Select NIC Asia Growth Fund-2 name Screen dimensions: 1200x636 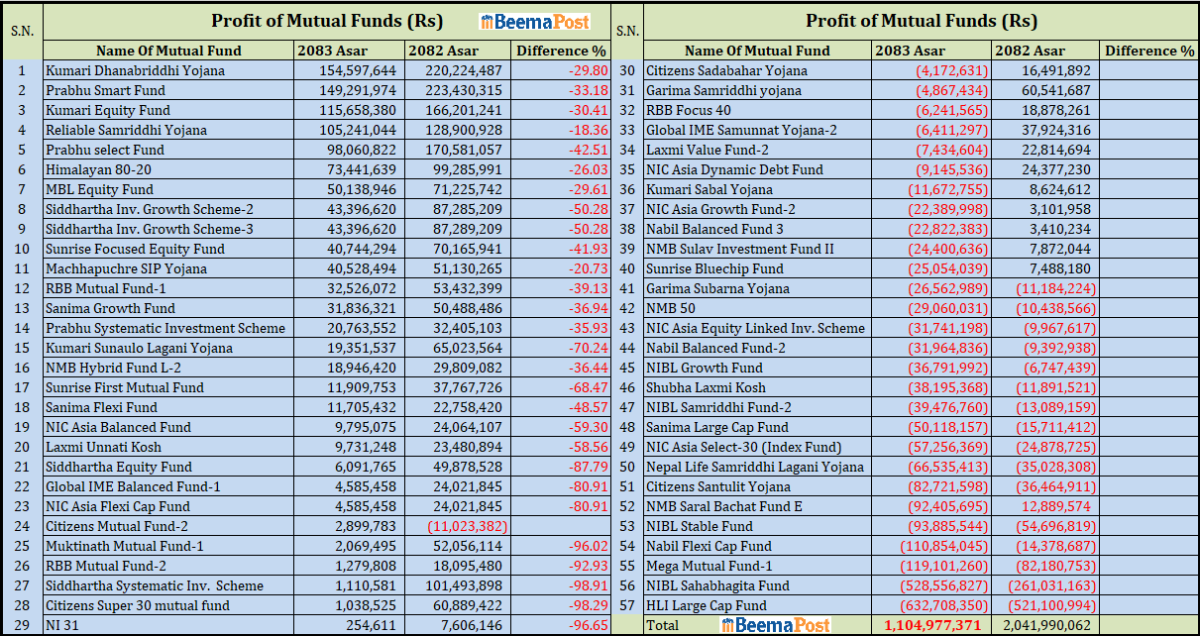[x=721, y=210]
